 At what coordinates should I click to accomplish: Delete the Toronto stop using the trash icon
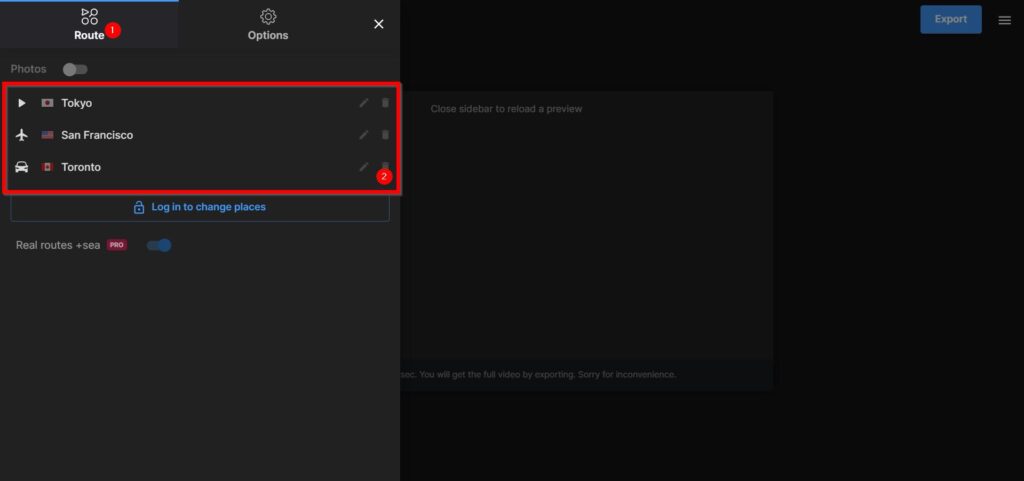tap(386, 166)
